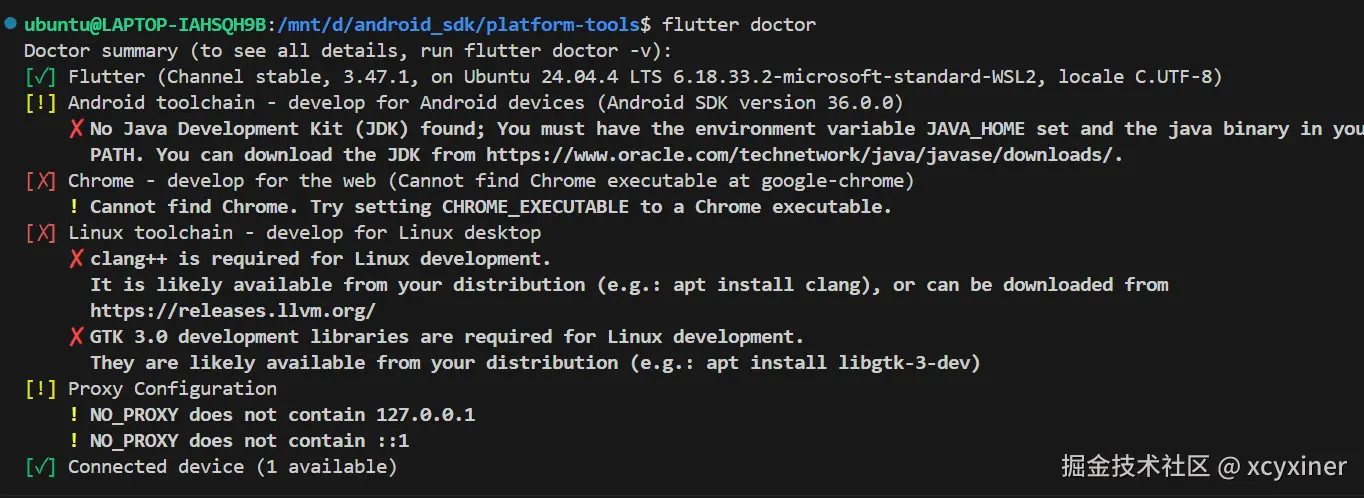Click the green check mark beside Flutter
The width and height of the screenshot is (1364, 498).
(40, 77)
